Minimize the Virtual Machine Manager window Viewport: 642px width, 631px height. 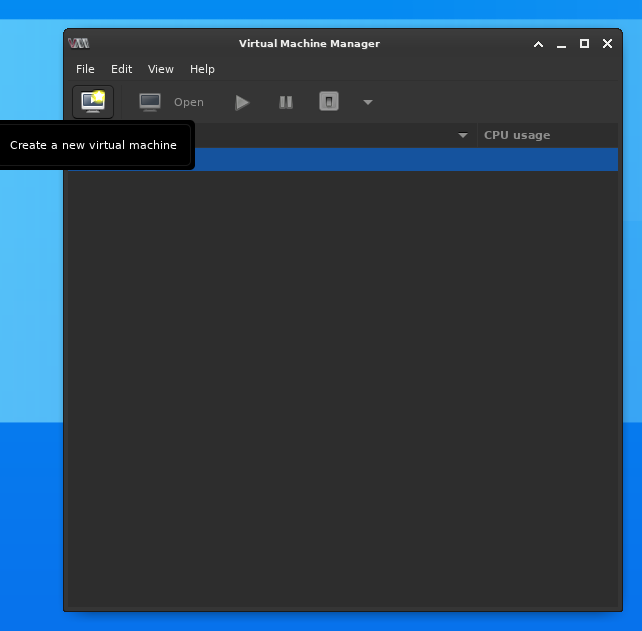(x=561, y=44)
